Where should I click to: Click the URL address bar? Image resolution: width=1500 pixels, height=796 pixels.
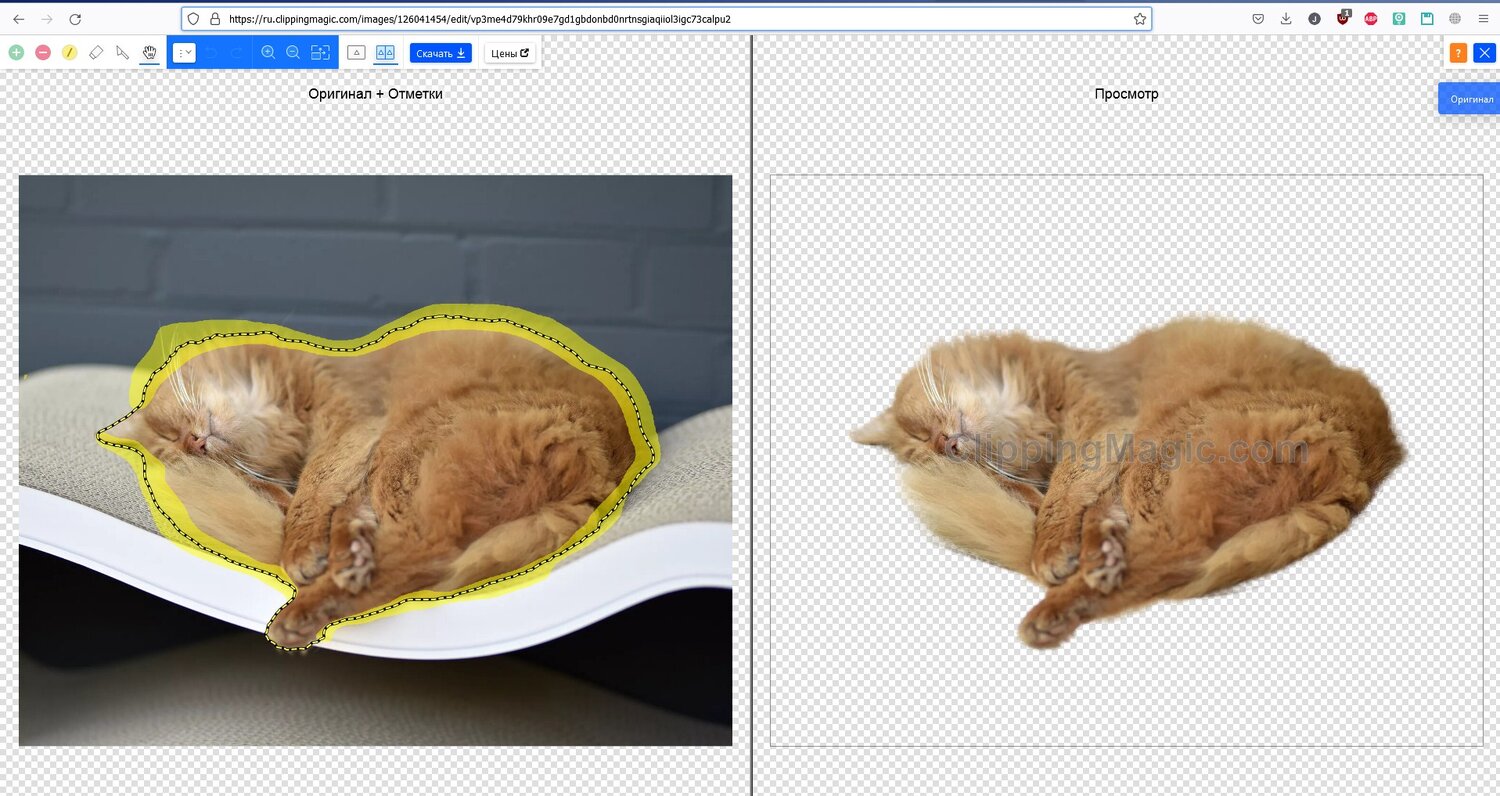[x=660, y=19]
